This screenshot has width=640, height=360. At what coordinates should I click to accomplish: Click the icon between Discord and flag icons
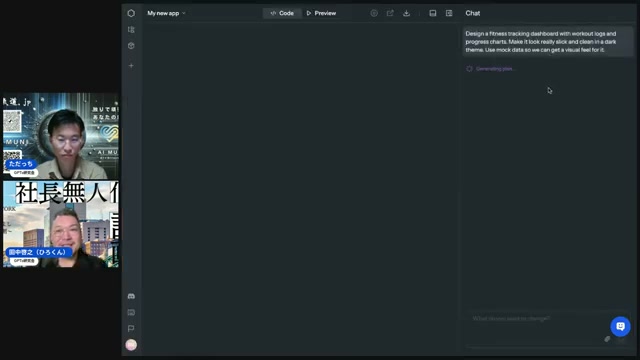[131, 312]
